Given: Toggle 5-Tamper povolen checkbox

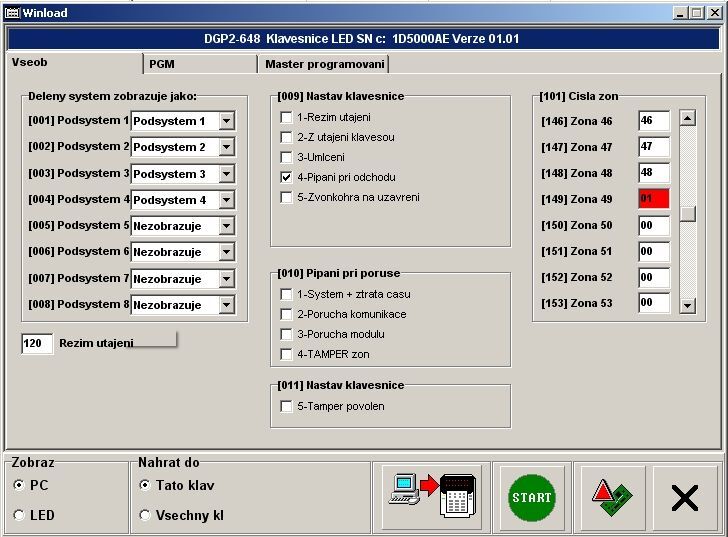Looking at the screenshot, I should 287,407.
